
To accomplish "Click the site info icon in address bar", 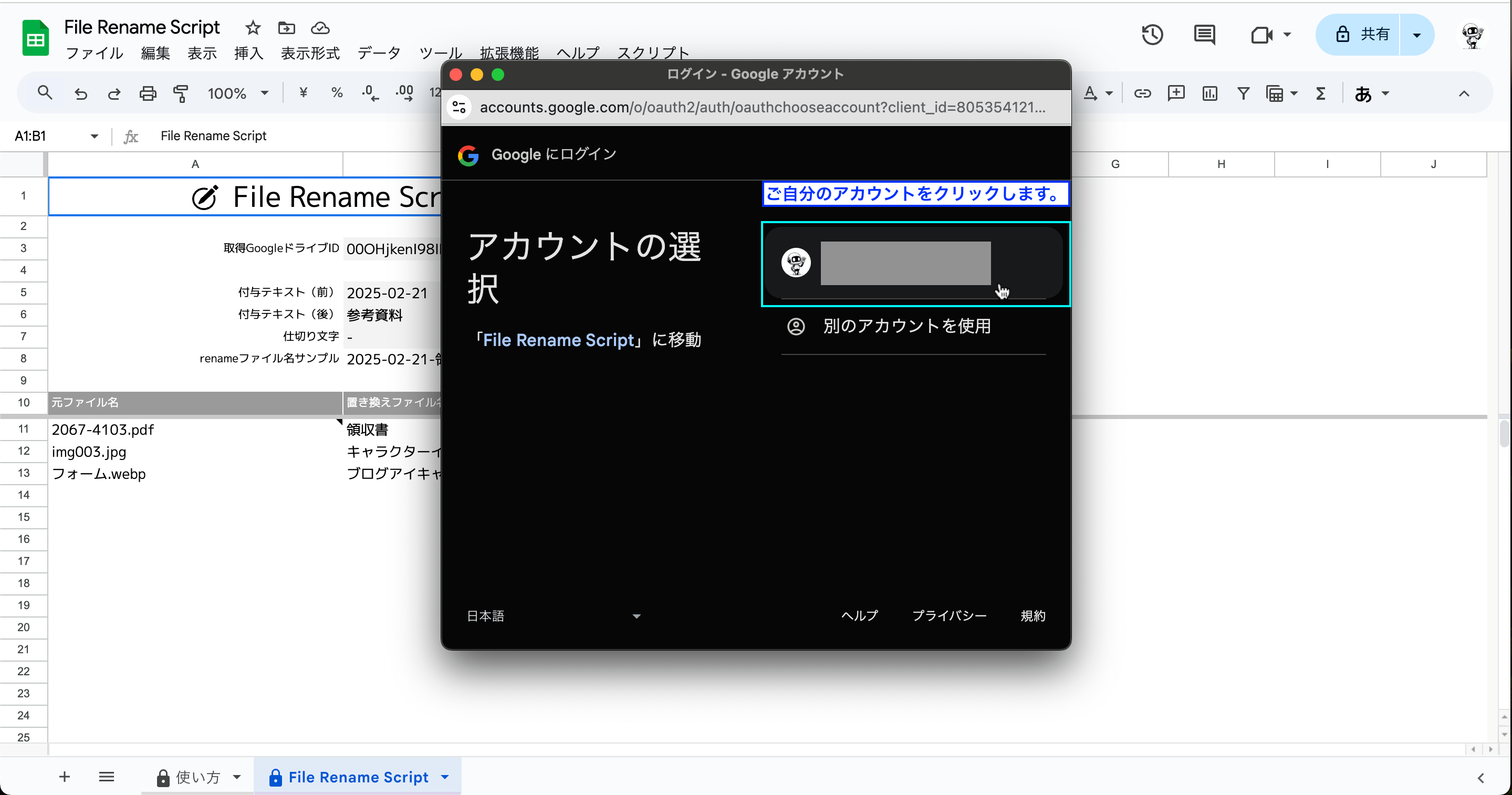I will (460, 107).
